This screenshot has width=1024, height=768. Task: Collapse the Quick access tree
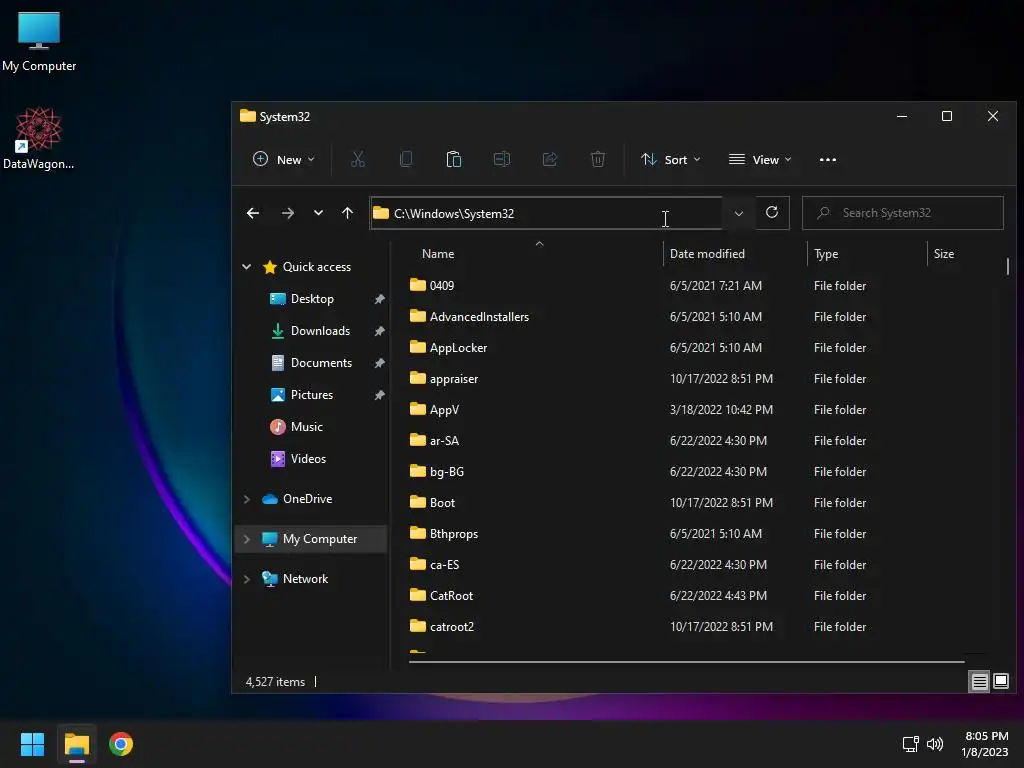pos(246,266)
